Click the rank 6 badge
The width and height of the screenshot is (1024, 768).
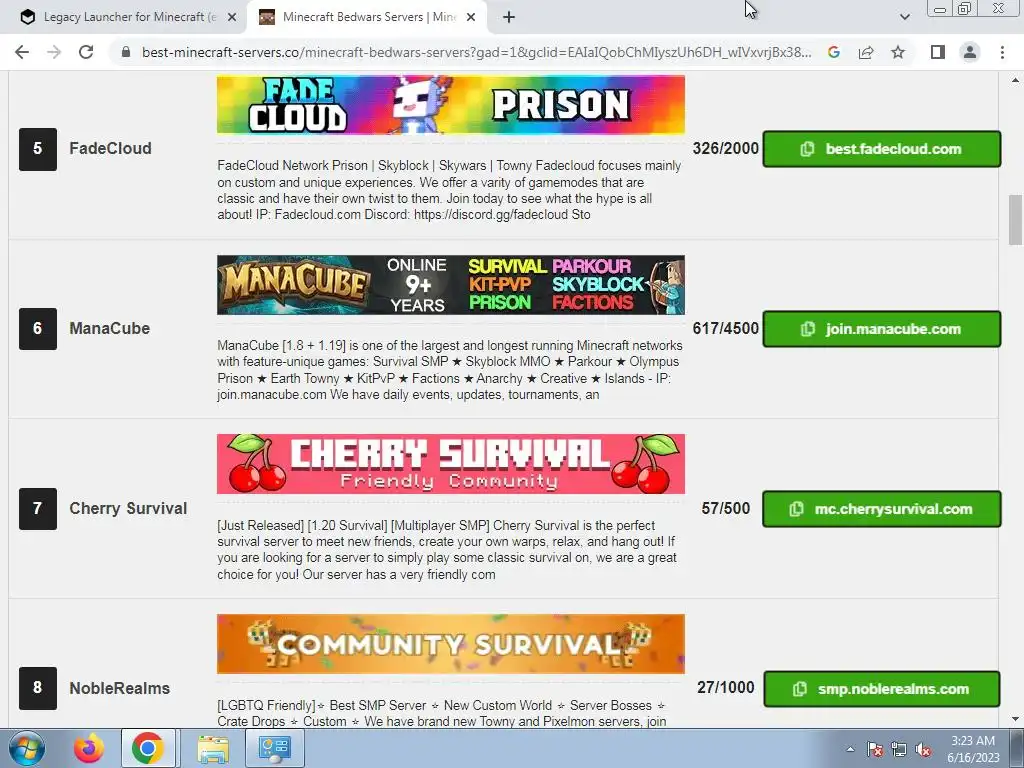38,328
